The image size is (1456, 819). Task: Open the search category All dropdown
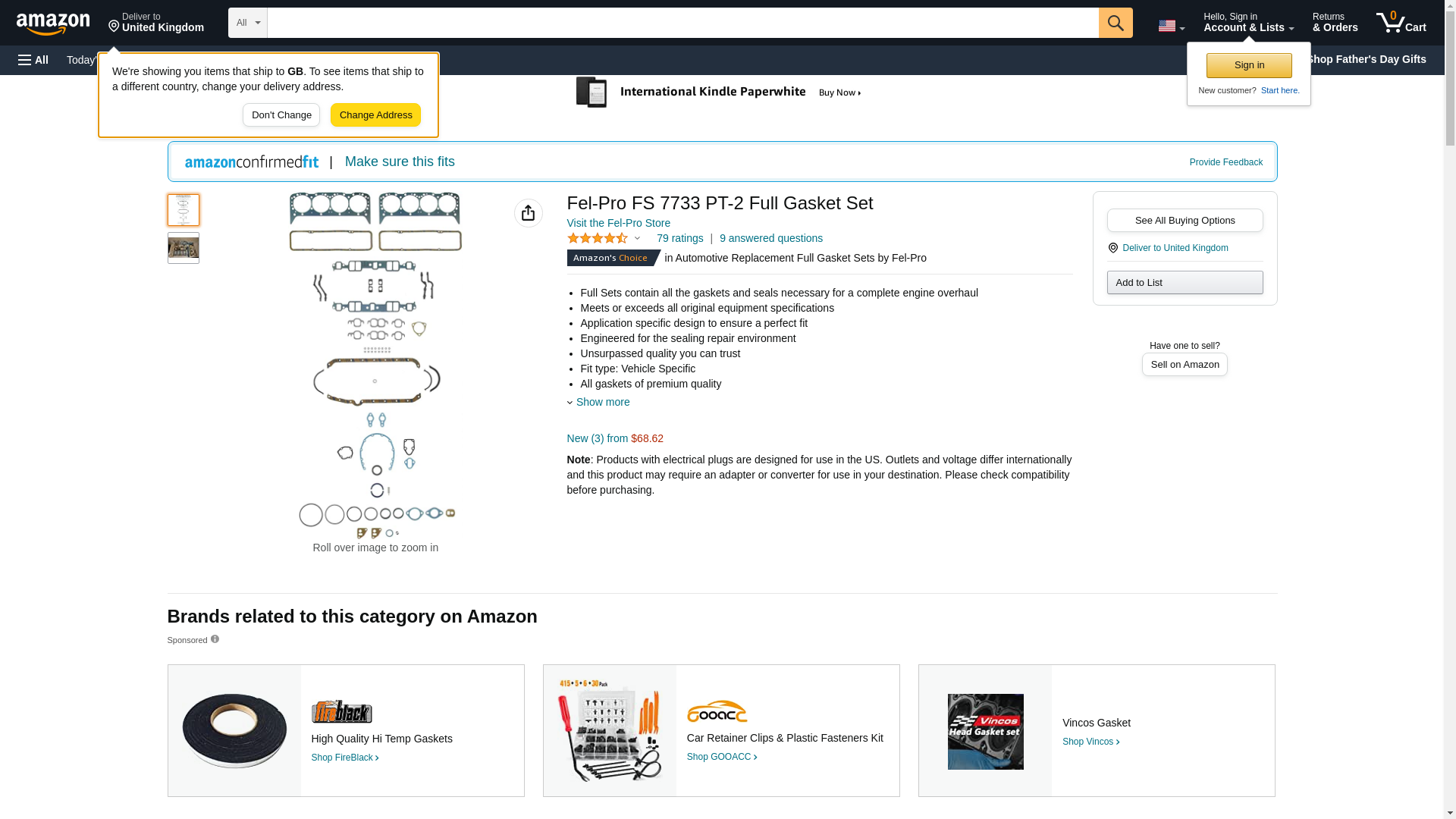point(247,23)
